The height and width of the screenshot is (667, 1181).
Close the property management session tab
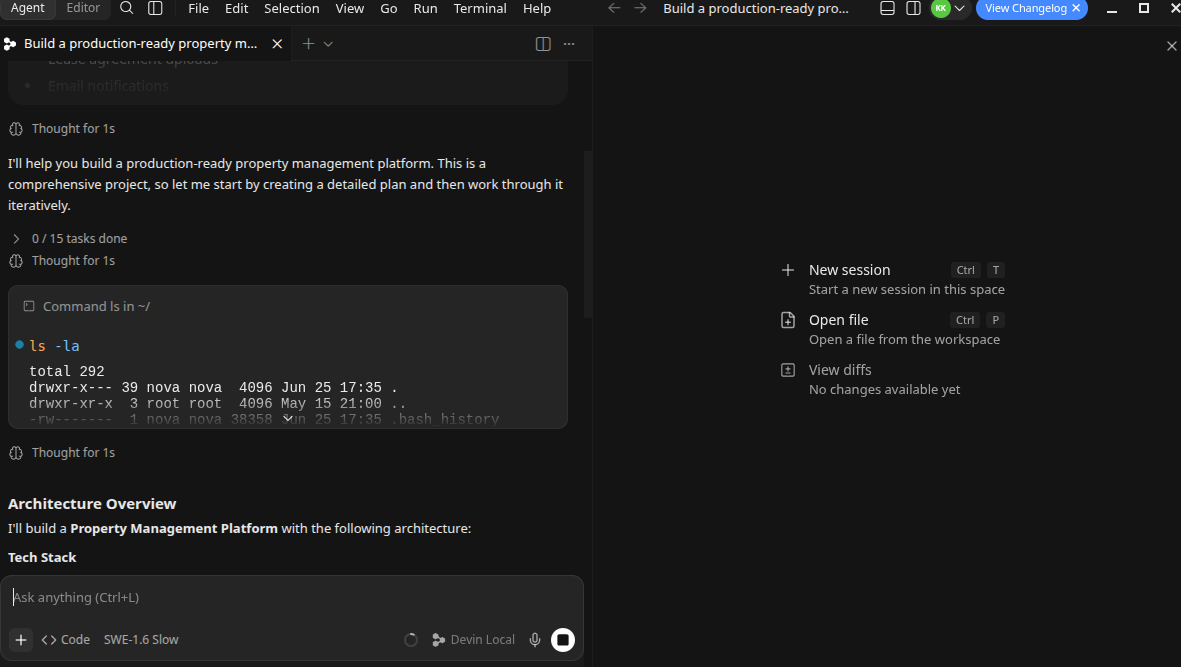tap(277, 44)
